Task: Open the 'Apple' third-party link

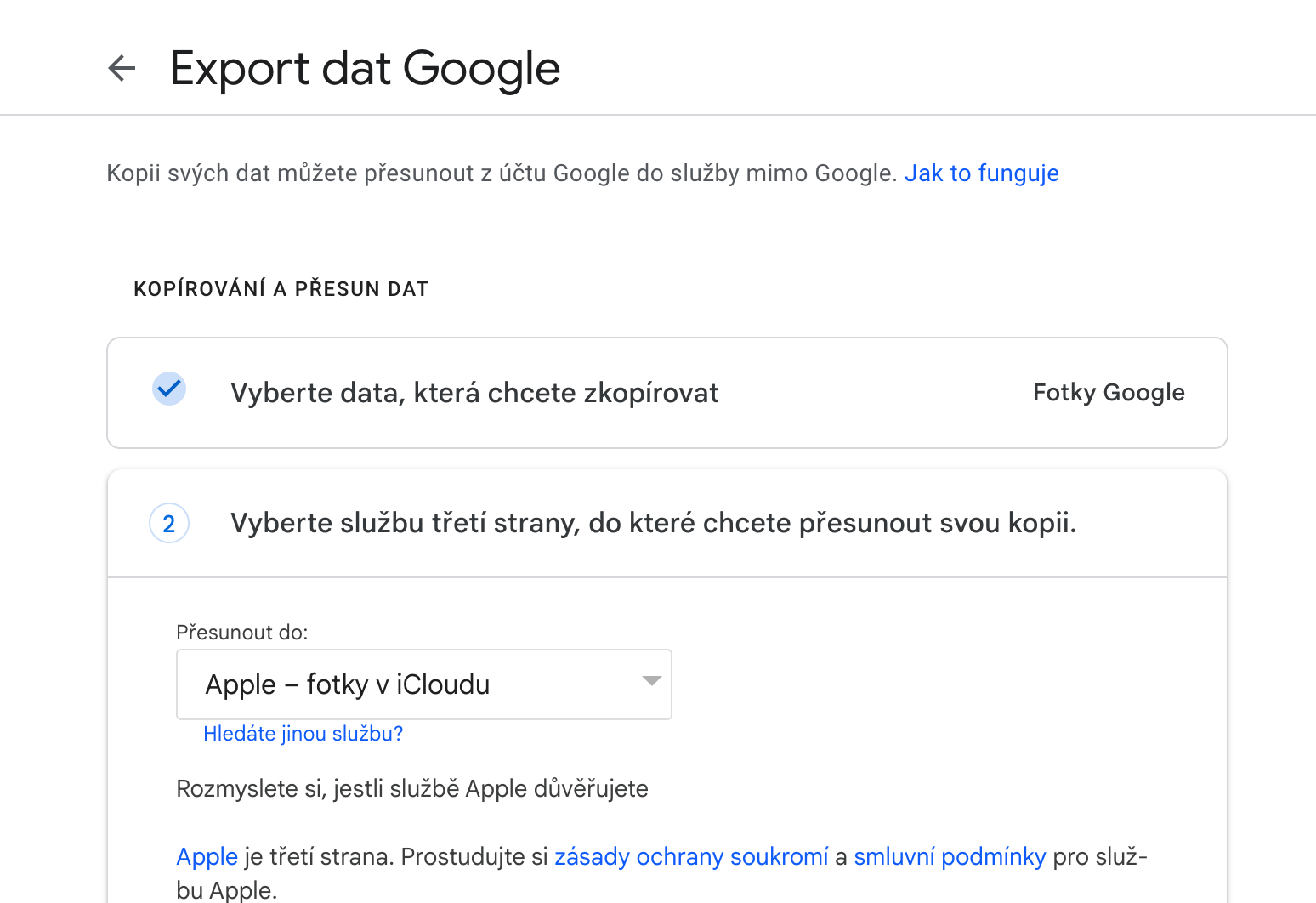Action: [207, 856]
